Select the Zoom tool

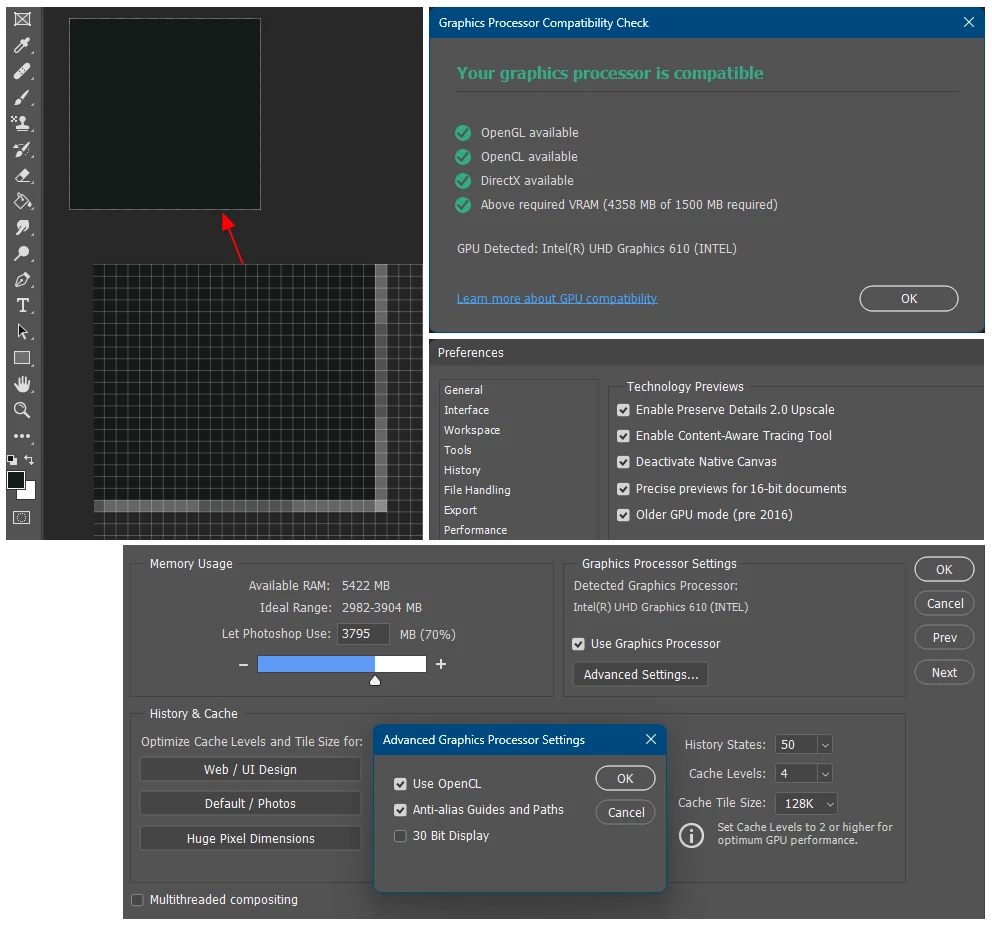coord(22,410)
